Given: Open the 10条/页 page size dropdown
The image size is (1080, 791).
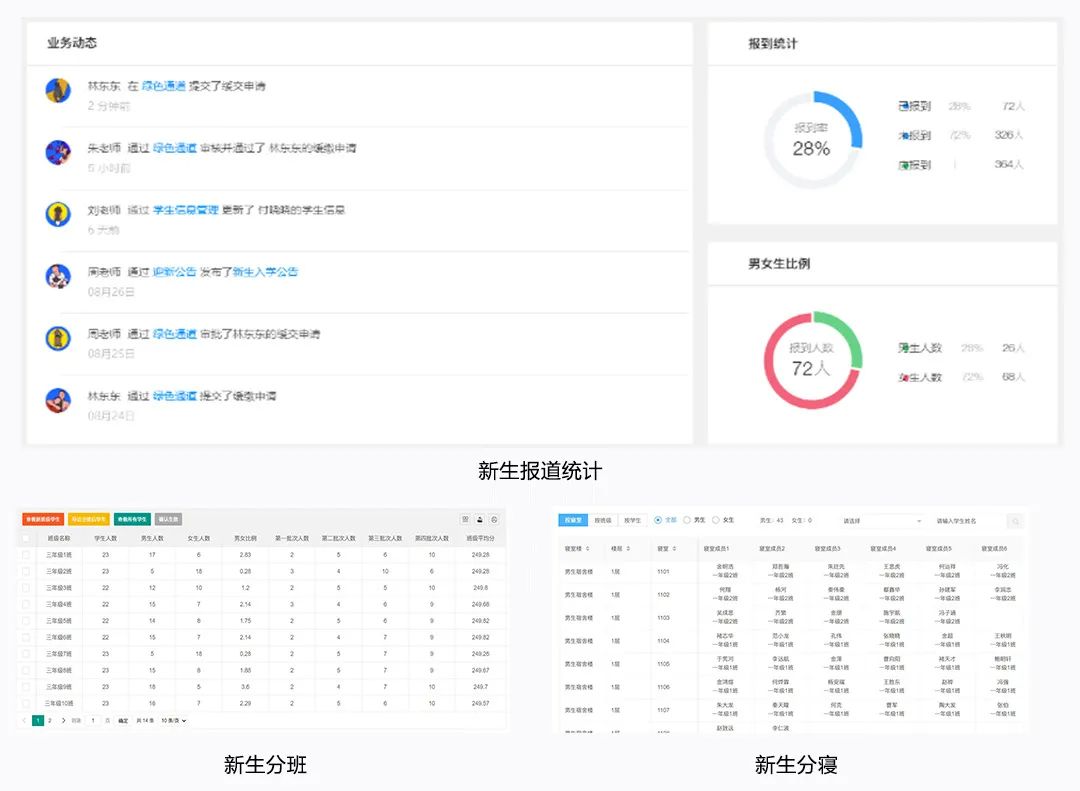Looking at the screenshot, I should (x=174, y=720).
